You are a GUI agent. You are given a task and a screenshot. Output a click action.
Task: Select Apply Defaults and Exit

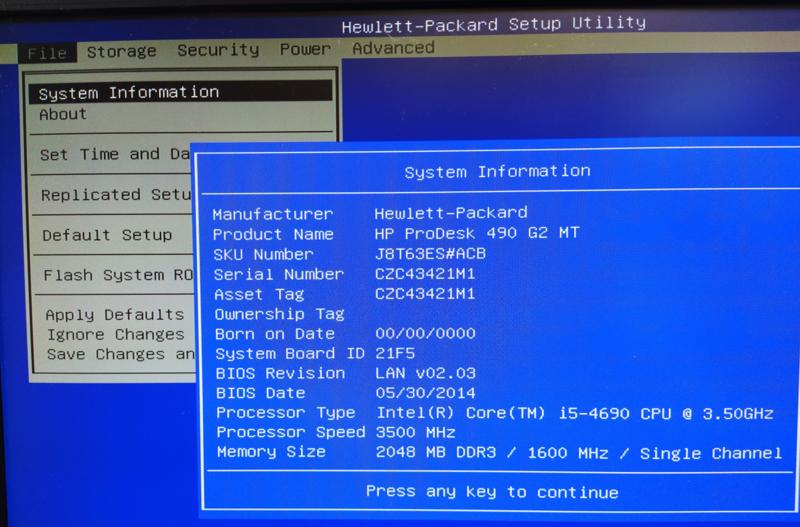point(115,315)
